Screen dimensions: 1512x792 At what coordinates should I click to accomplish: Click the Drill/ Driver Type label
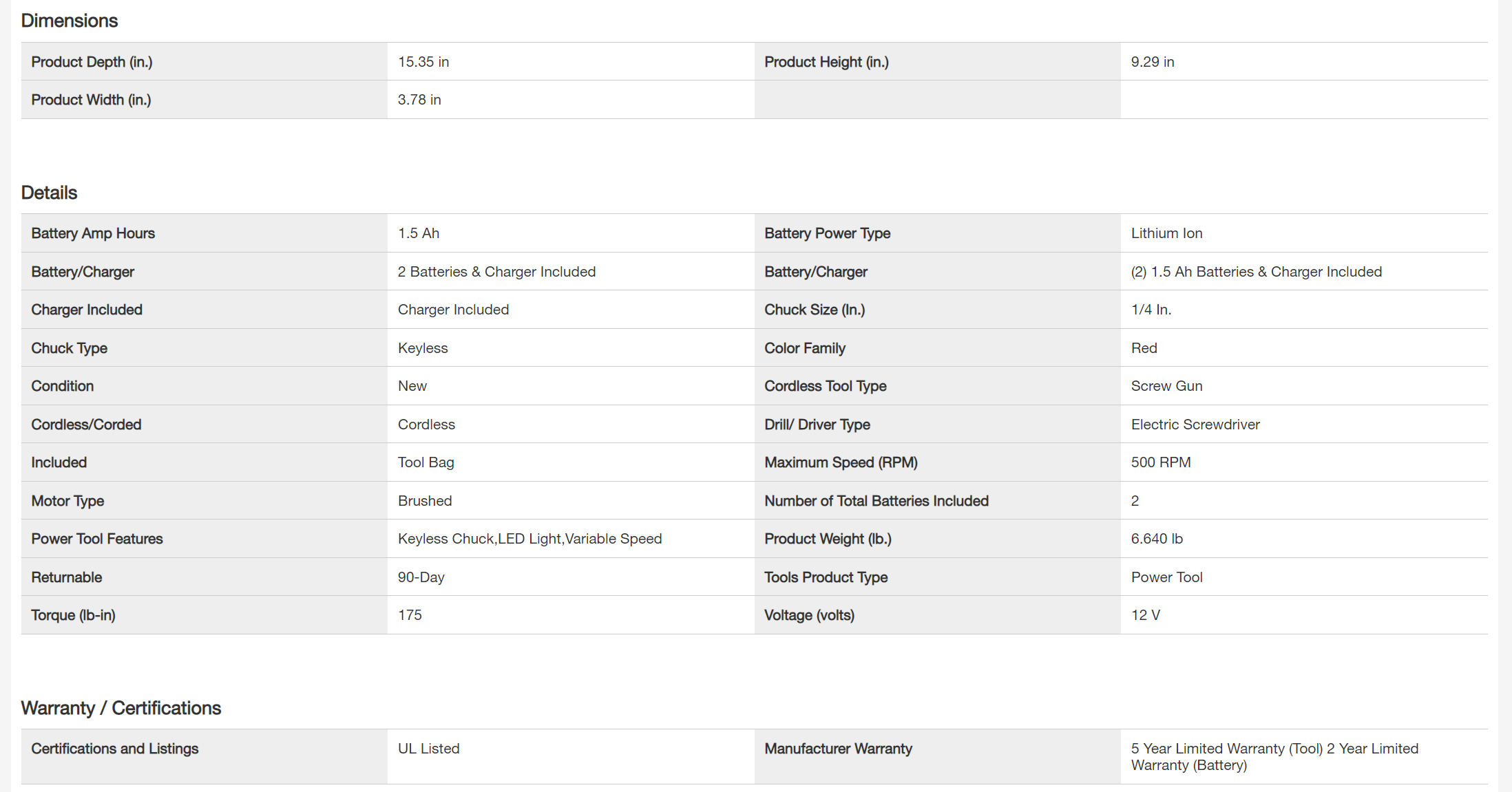(x=817, y=425)
